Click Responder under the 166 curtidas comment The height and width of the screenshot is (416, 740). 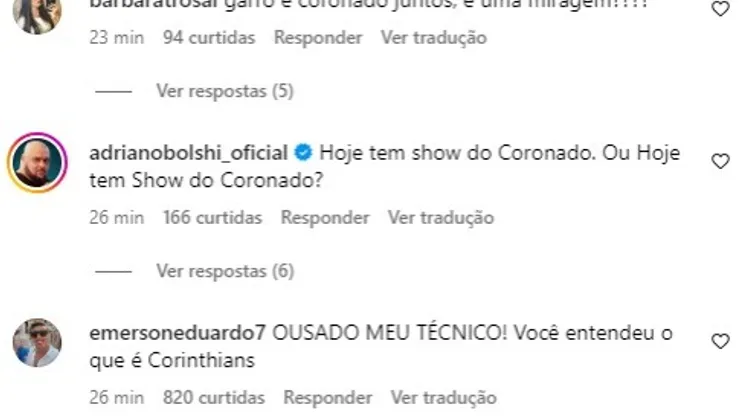coord(325,218)
